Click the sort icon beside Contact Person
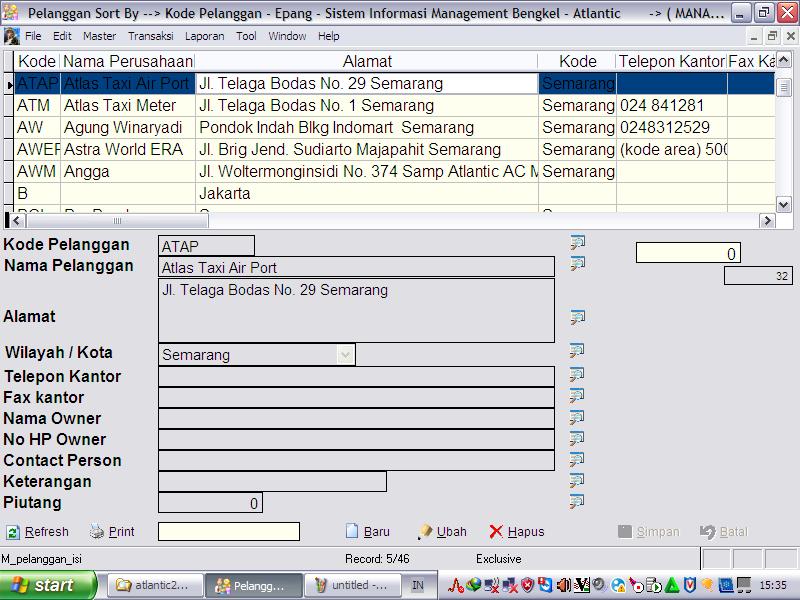Viewport: 800px width, 600px height. point(577,460)
